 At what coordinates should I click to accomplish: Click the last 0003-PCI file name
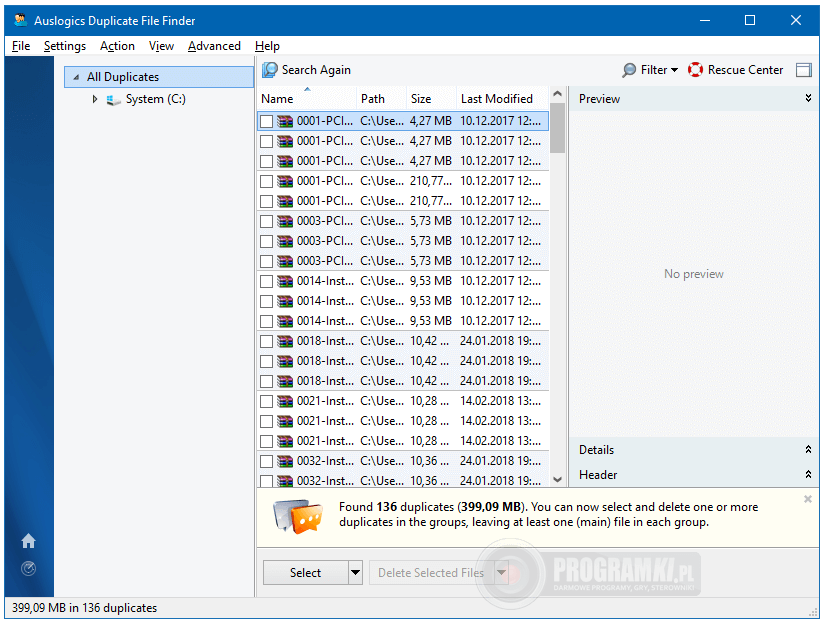[325, 261]
